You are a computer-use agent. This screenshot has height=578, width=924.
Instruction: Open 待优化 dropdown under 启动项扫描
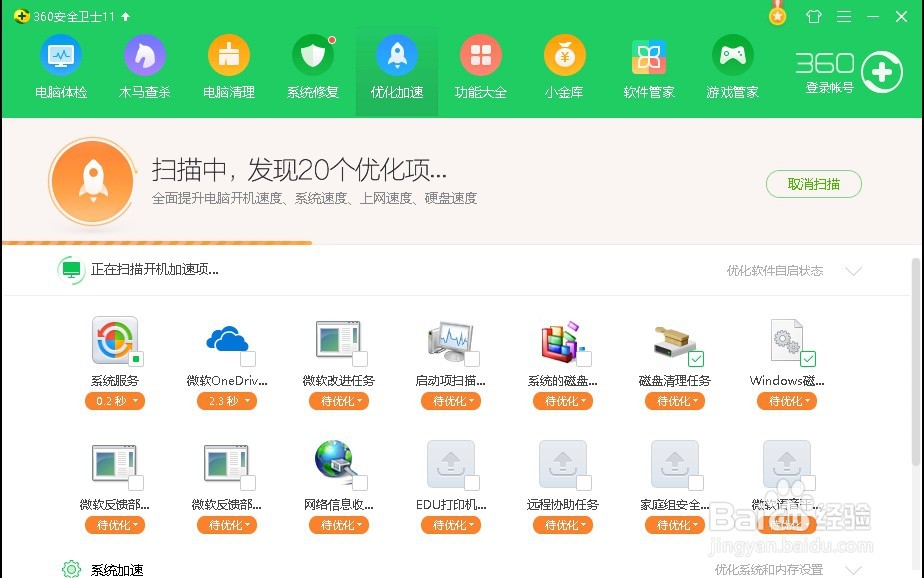point(451,401)
